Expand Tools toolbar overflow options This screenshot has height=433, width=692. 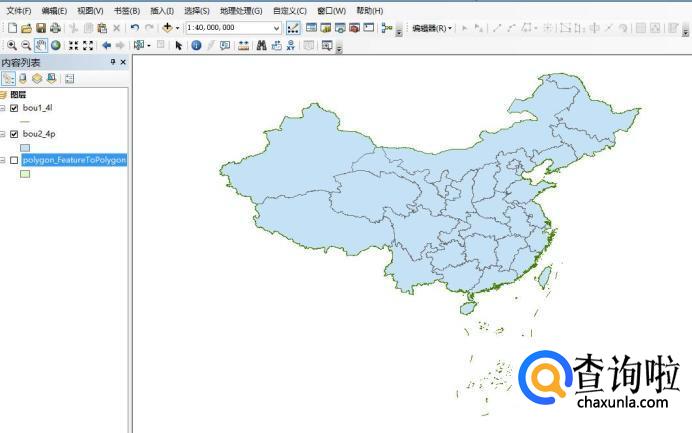coord(339,49)
